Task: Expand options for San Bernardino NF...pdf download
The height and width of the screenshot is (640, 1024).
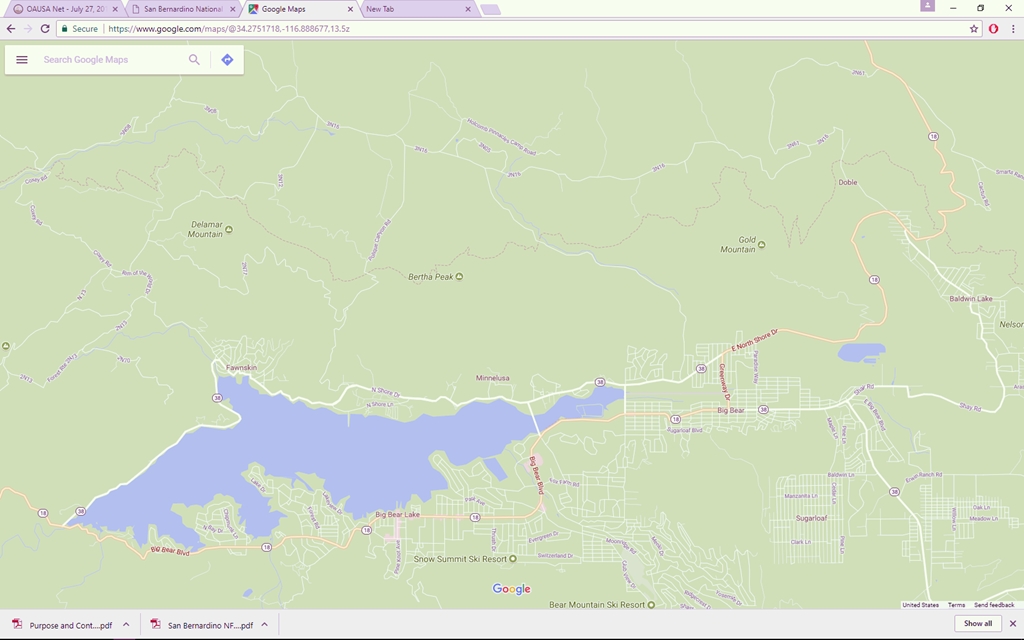Action: [x=265, y=625]
